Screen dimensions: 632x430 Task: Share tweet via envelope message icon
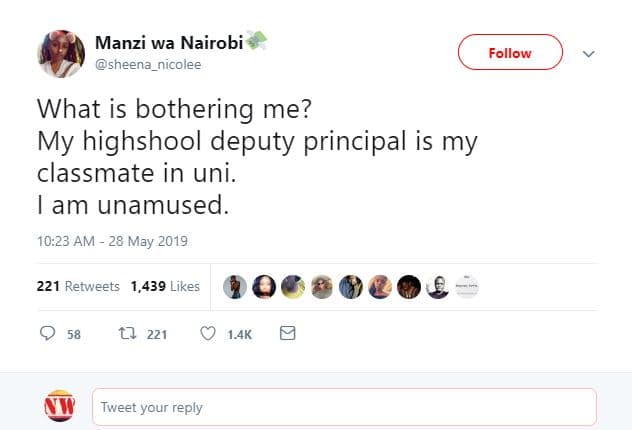287,334
